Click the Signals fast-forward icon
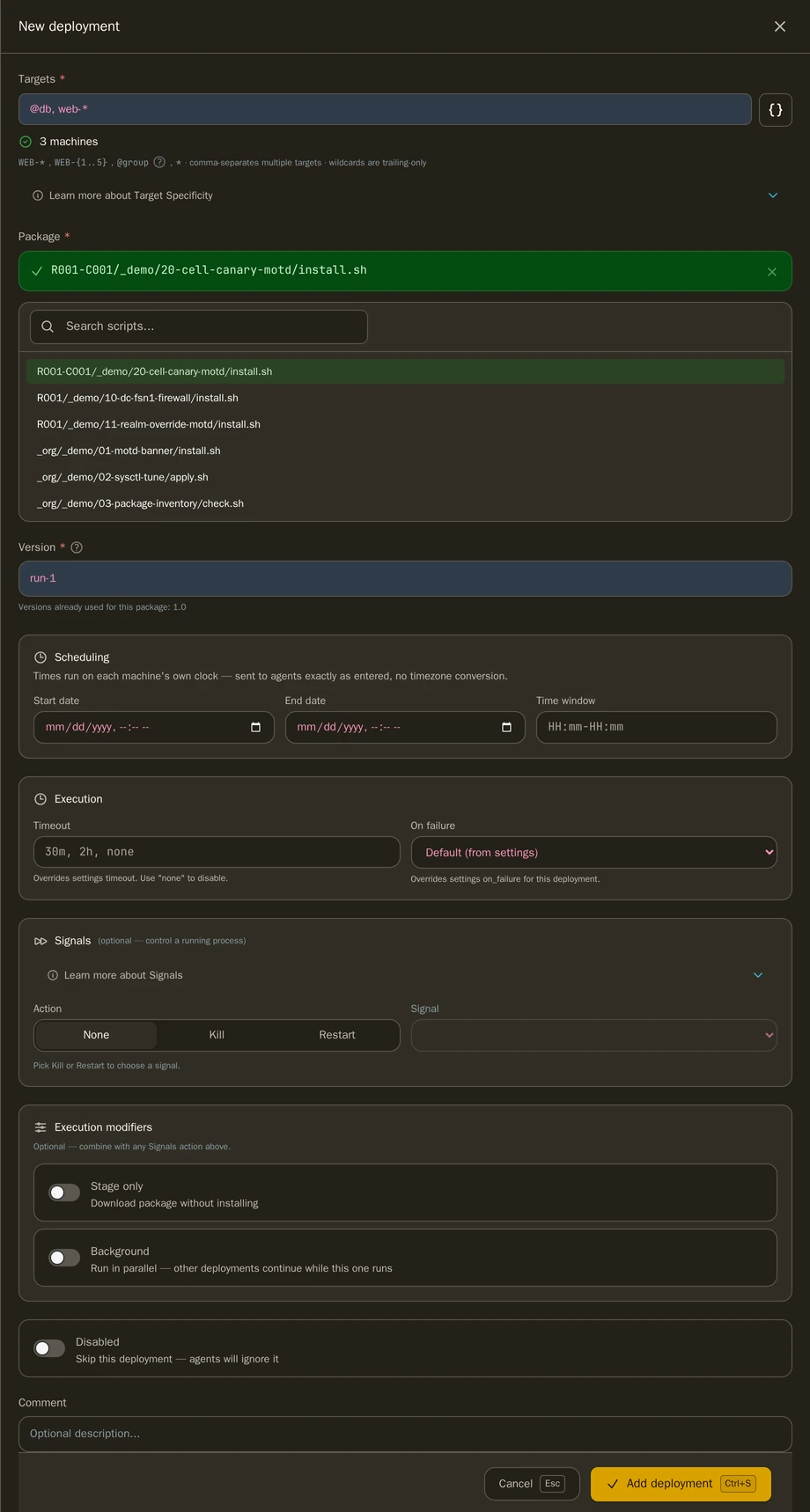 coord(40,941)
